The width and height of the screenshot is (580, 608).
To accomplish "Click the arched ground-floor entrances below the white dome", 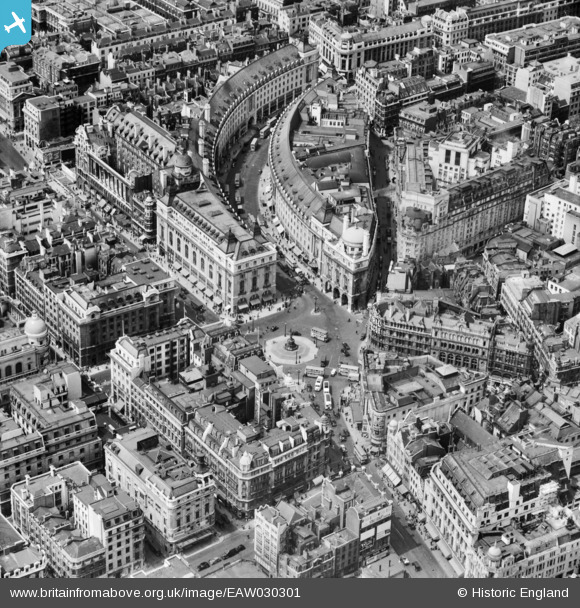I will [x=340, y=295].
